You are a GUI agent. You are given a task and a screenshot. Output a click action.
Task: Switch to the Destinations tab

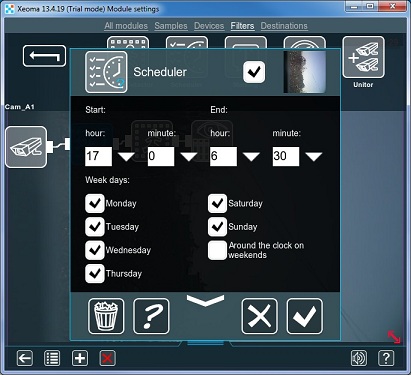tap(284, 26)
